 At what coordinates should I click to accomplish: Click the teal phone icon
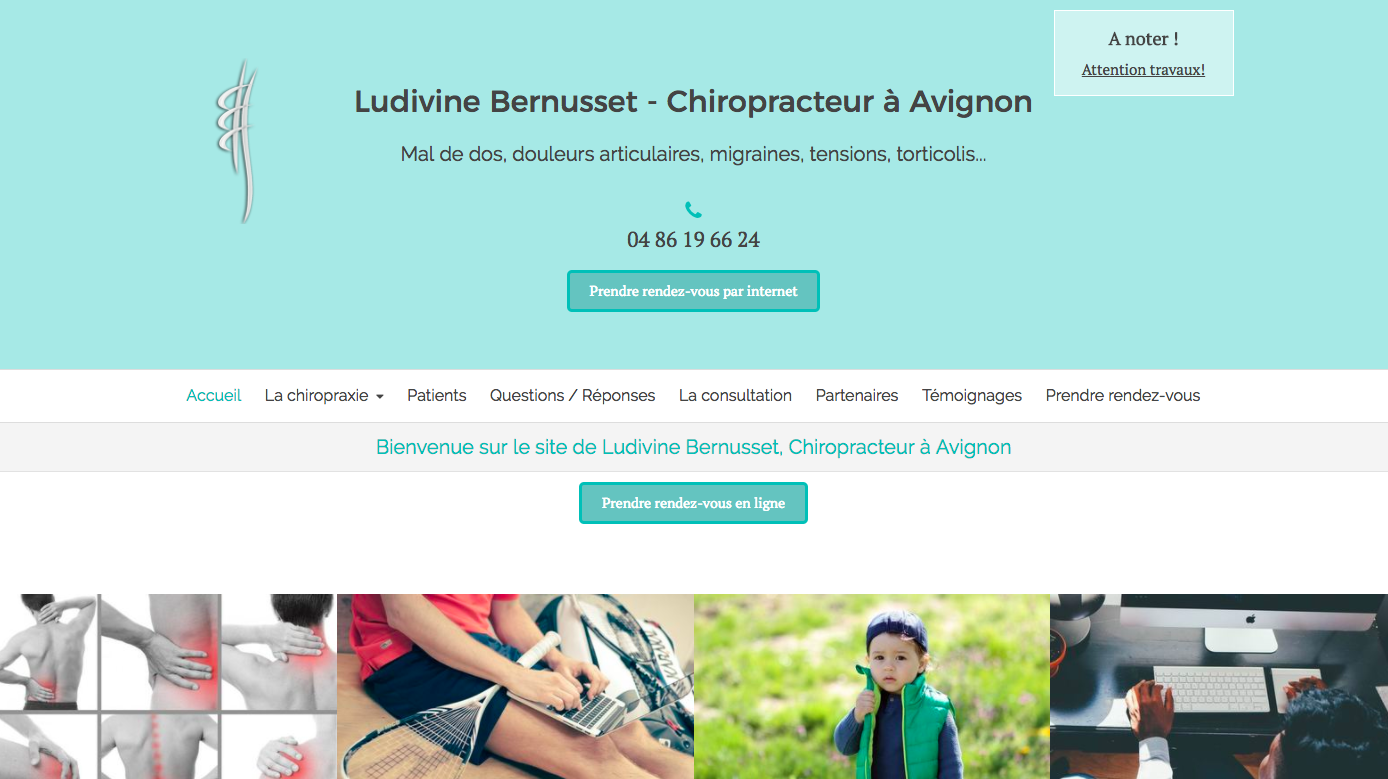(693, 210)
